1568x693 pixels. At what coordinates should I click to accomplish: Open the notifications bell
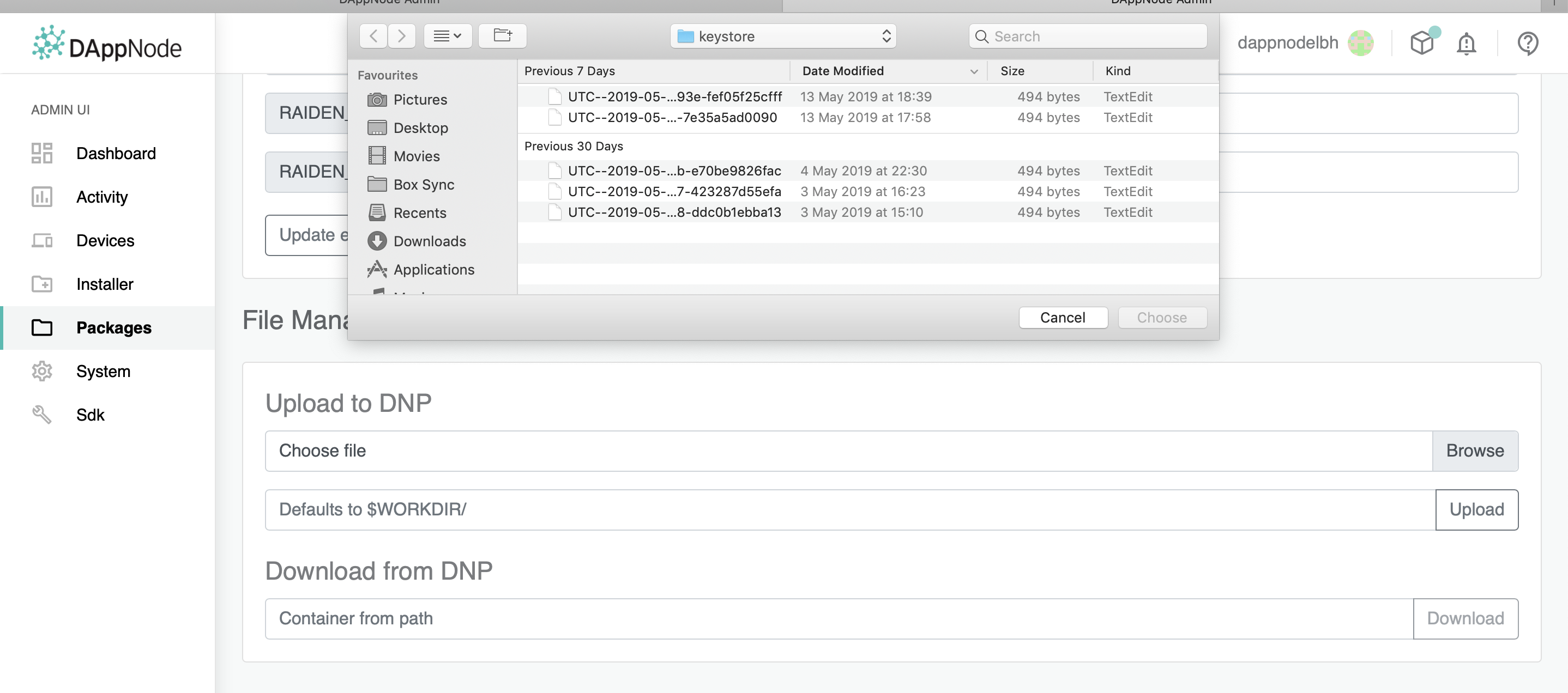tap(1466, 43)
